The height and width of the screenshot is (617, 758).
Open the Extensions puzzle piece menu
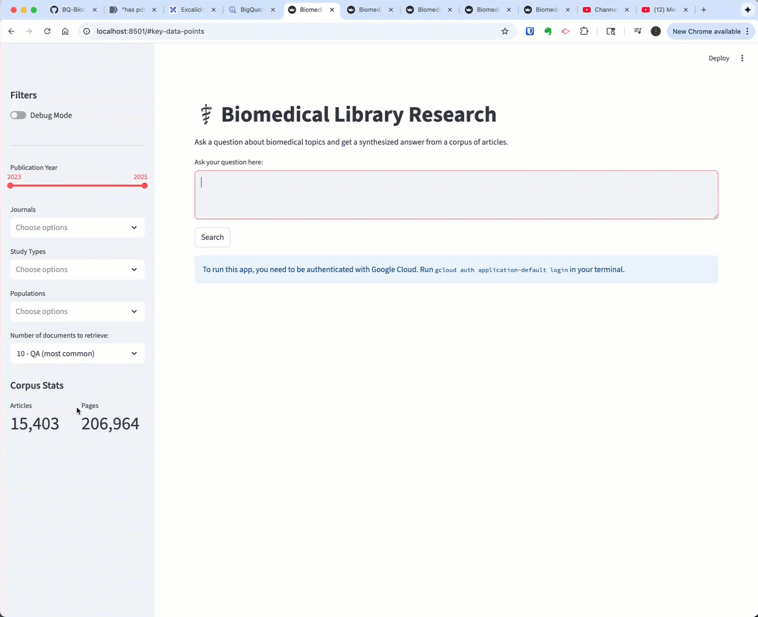(x=584, y=31)
